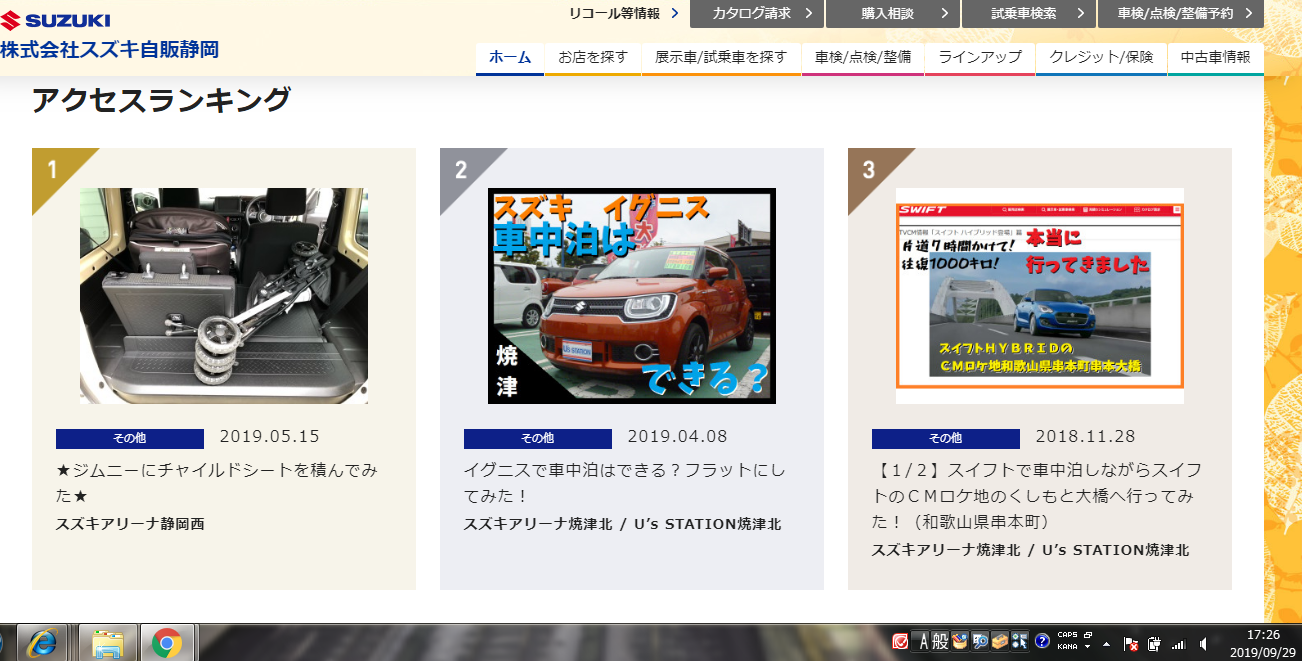This screenshot has height=661, width=1302.
Task: Click the リコール等情報 chevron arrow
Action: tap(675, 13)
